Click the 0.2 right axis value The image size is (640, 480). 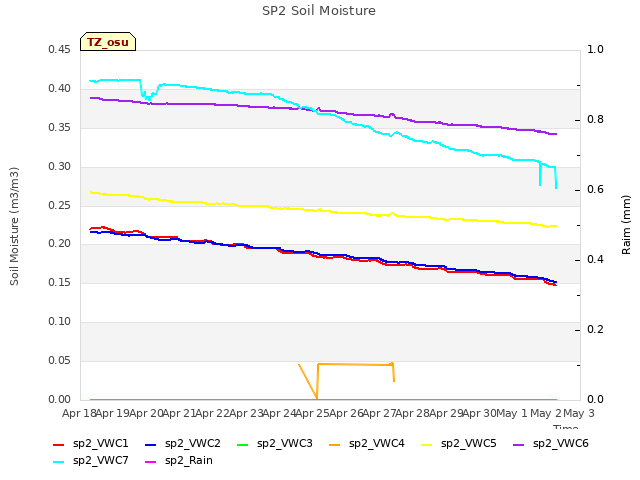point(595,330)
